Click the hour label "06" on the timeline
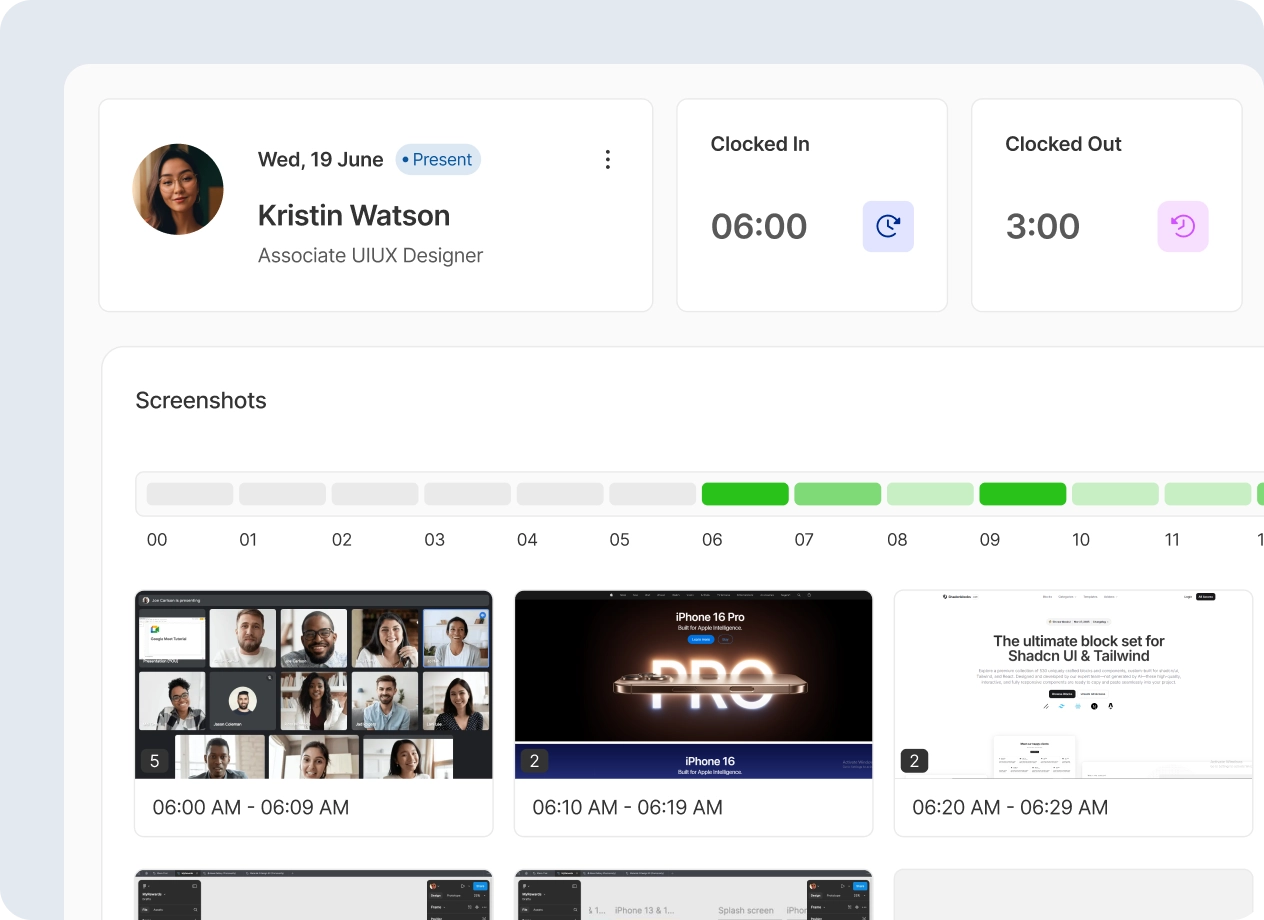 pos(712,539)
